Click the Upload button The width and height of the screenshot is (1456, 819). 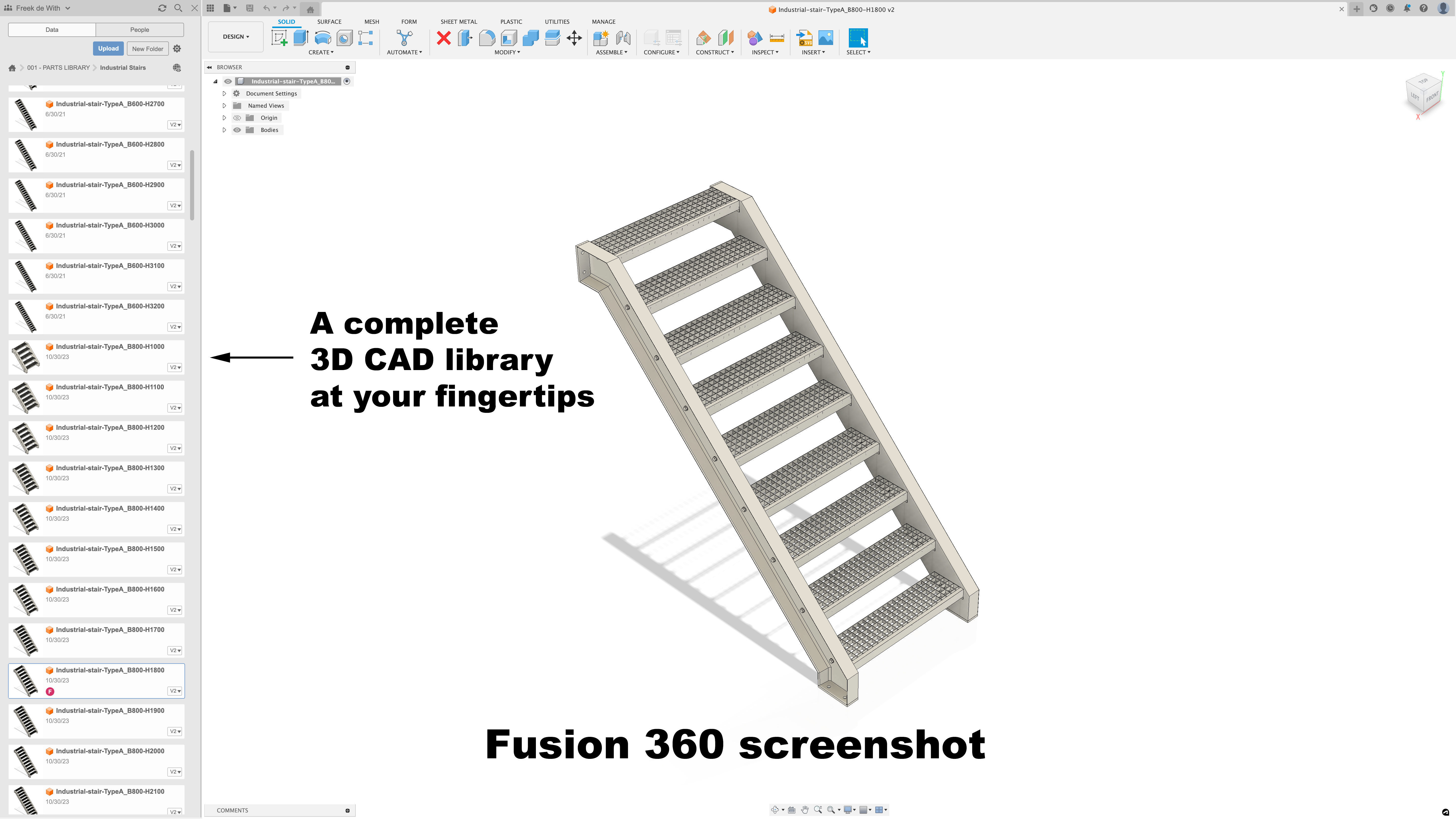pos(108,49)
